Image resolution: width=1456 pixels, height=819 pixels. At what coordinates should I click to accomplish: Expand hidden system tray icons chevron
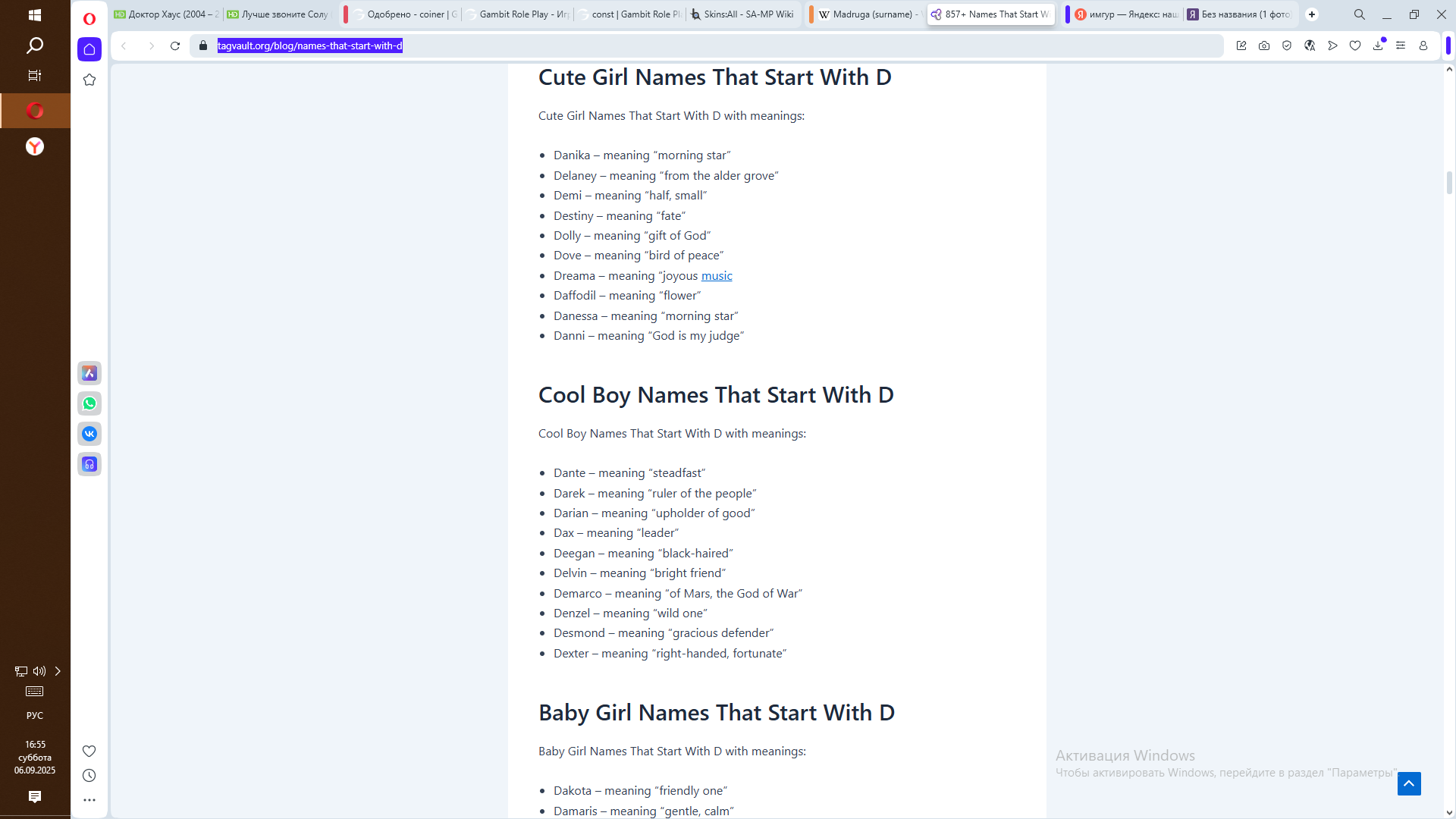(x=58, y=671)
